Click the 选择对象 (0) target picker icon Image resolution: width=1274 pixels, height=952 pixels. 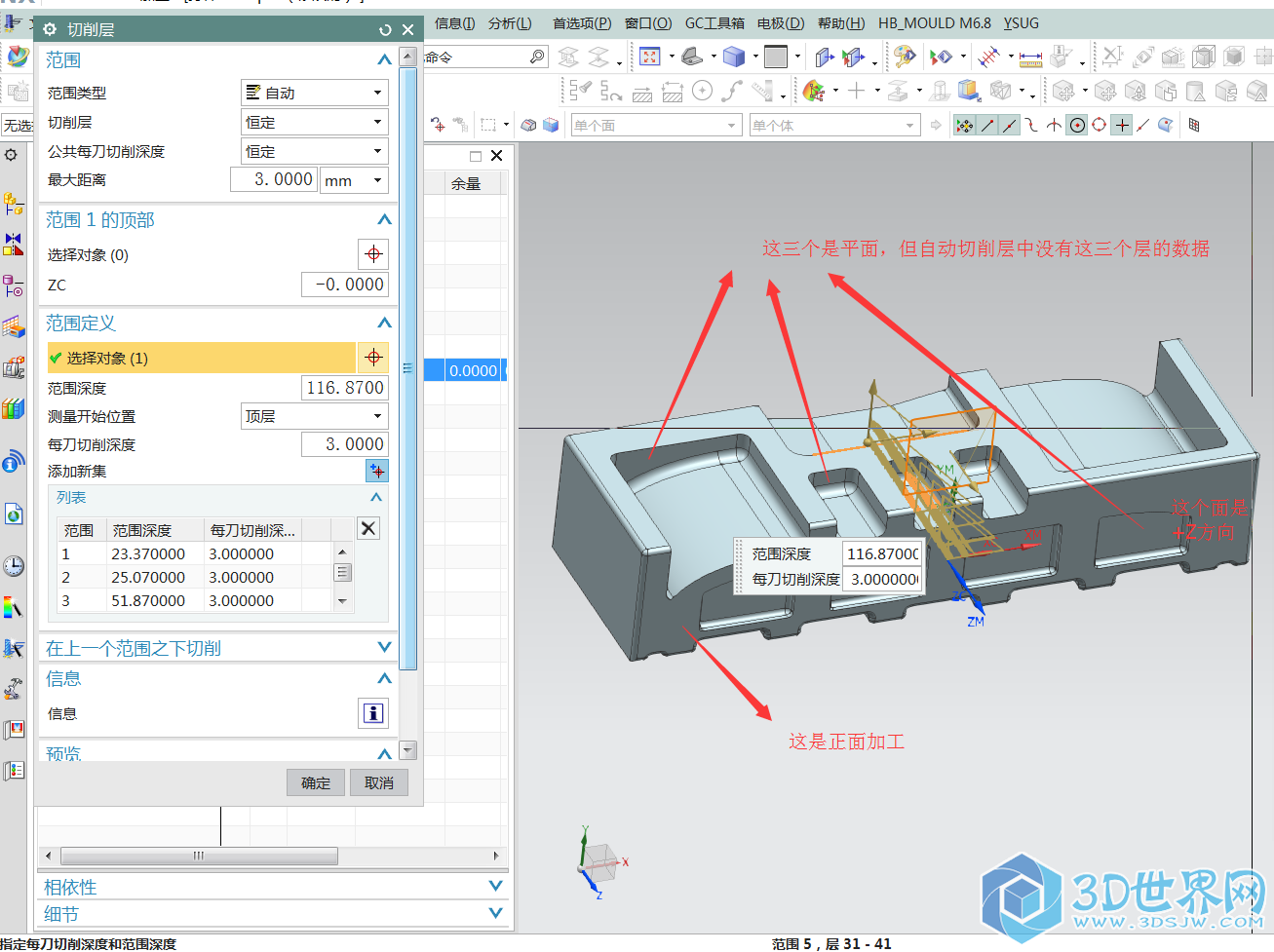point(373,254)
